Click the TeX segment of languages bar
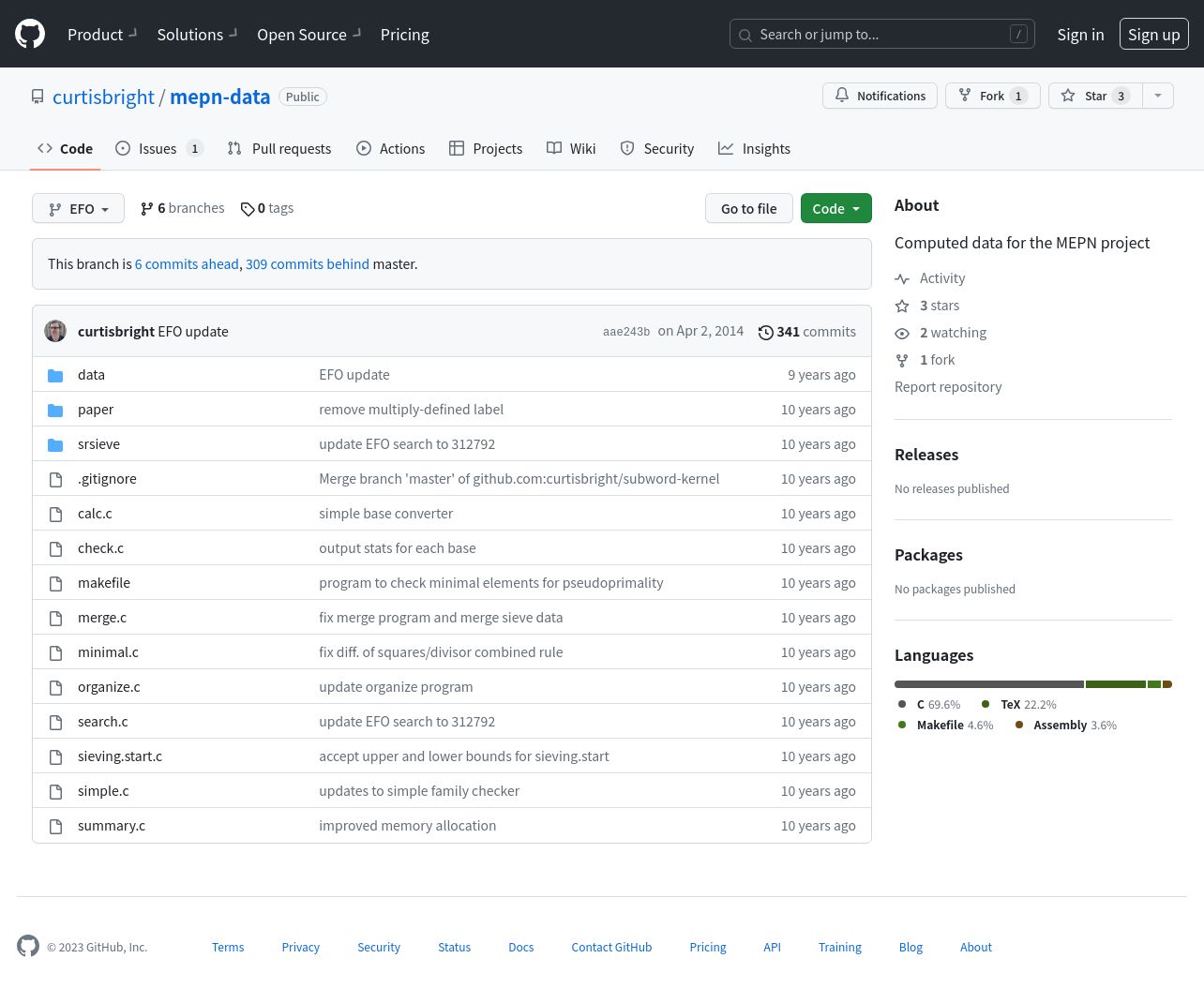The width and height of the screenshot is (1204, 1003). tap(1116, 684)
